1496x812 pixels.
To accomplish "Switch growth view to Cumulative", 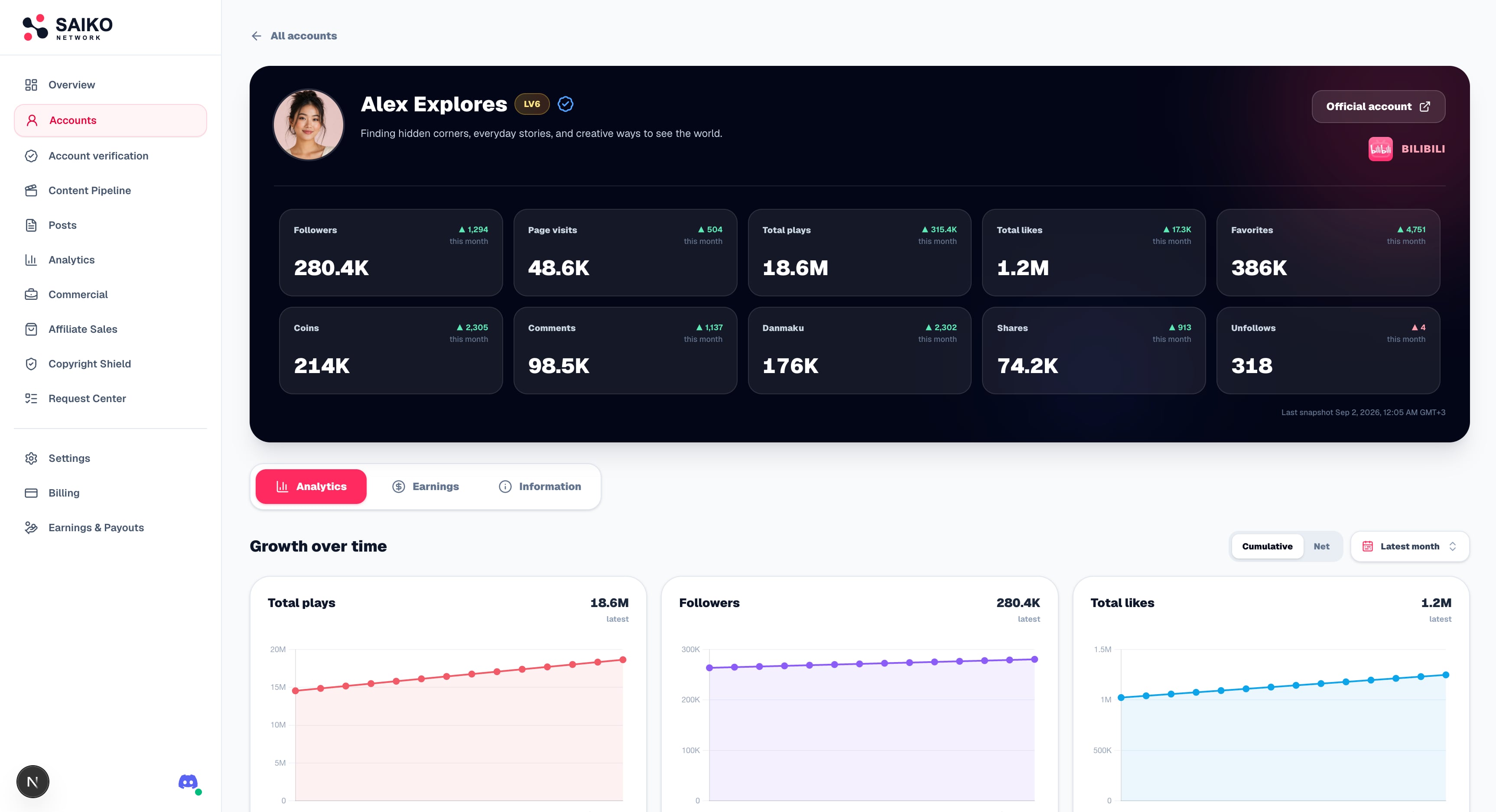I will click(x=1267, y=546).
